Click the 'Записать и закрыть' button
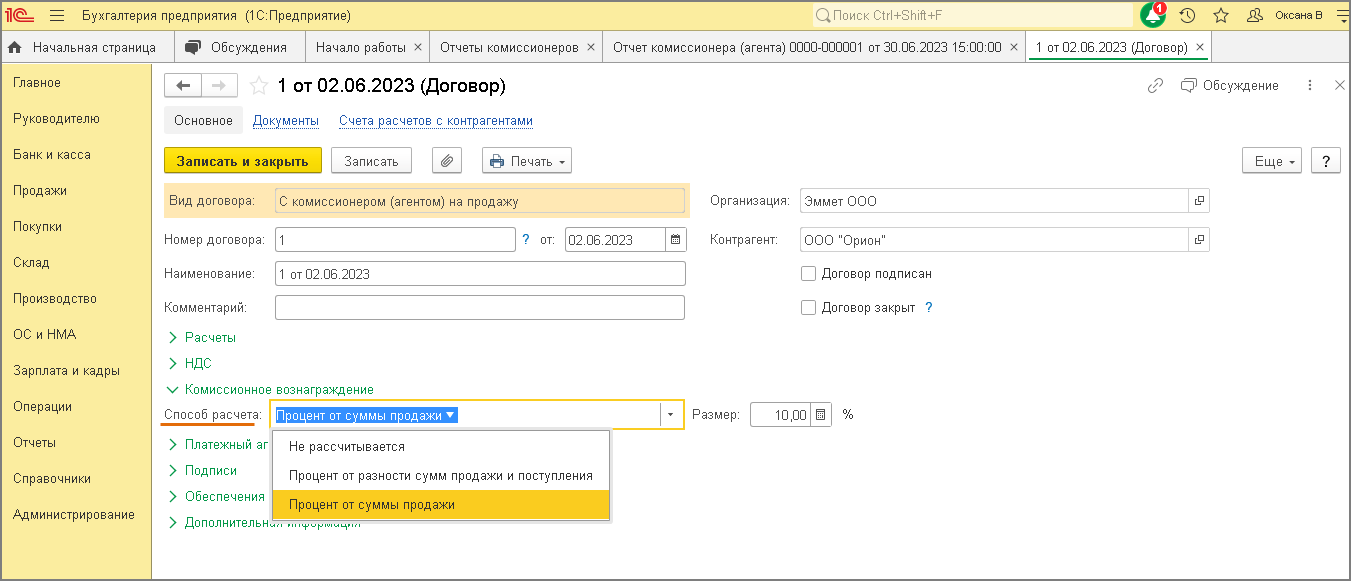 click(x=242, y=161)
